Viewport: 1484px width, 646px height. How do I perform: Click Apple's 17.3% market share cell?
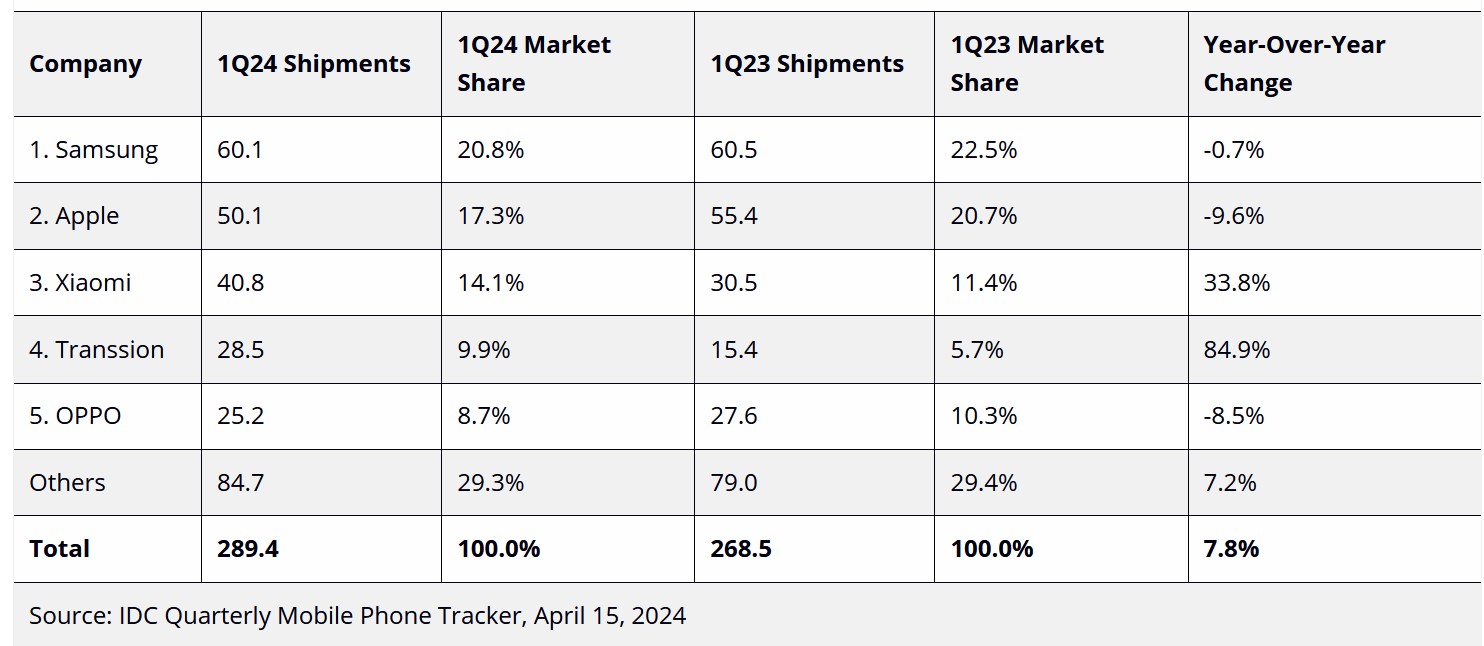pos(491,216)
